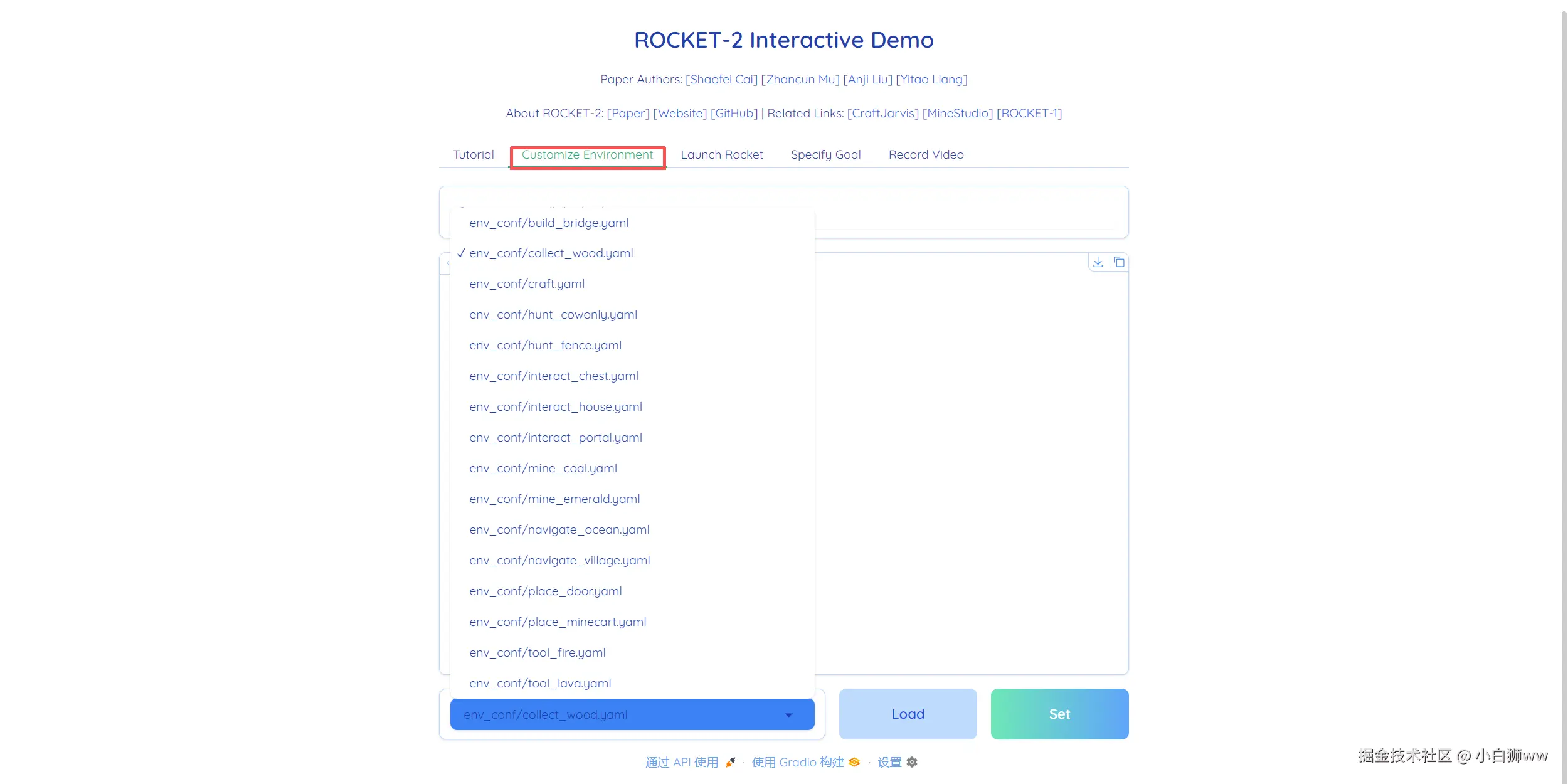Click the download icon in code panel
Viewport: 1568px width, 784px height.
pyautogui.click(x=1098, y=262)
